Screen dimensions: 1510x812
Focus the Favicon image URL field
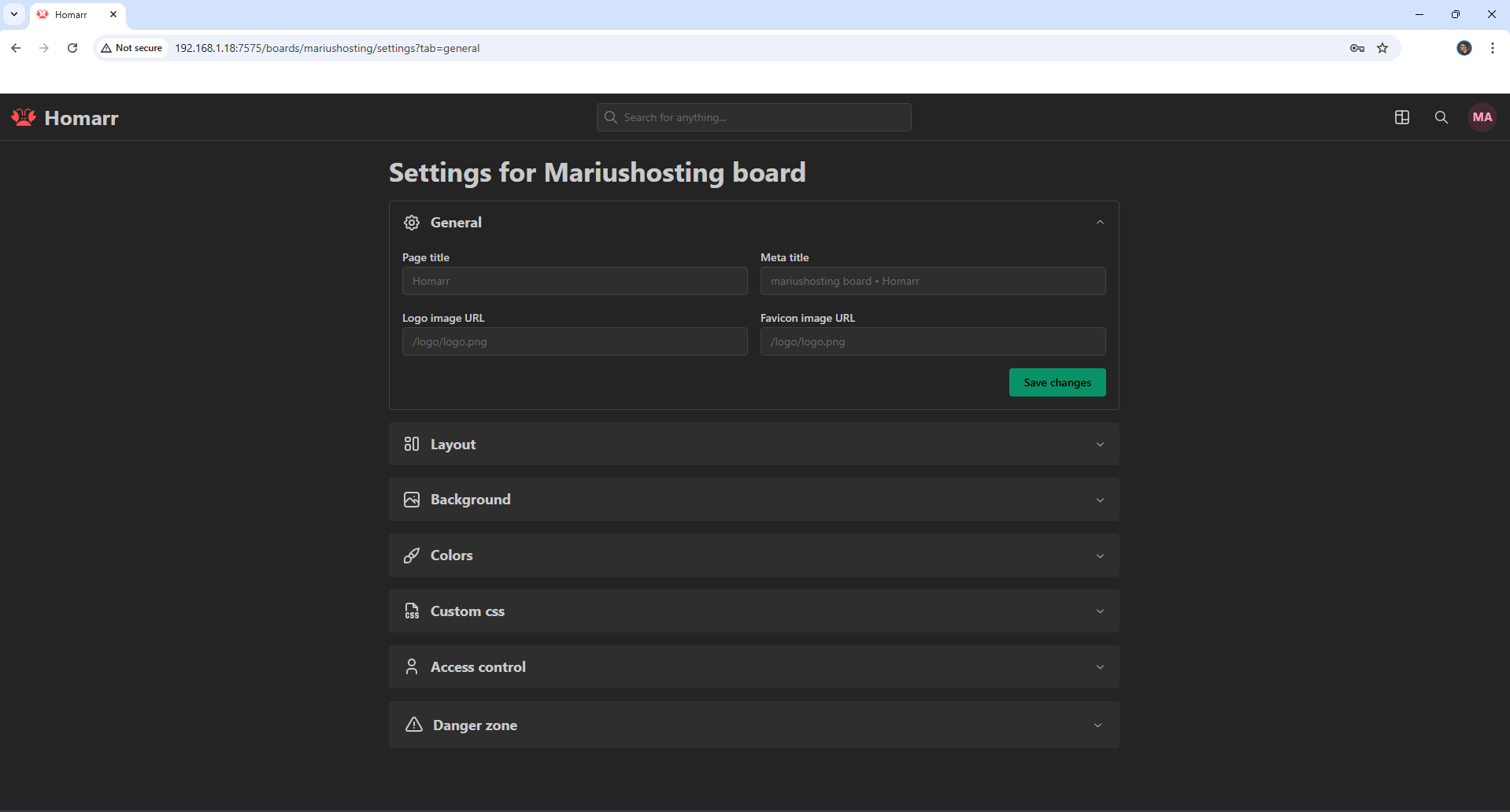pyautogui.click(x=933, y=341)
